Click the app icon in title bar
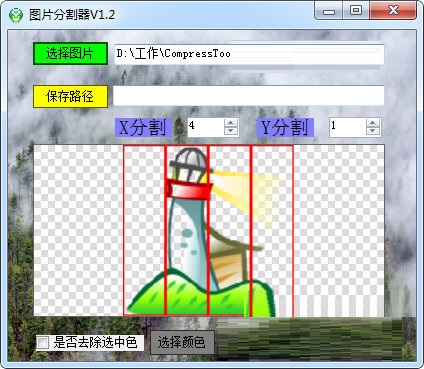Screen dimensions: 424x369 (x=16, y=15)
